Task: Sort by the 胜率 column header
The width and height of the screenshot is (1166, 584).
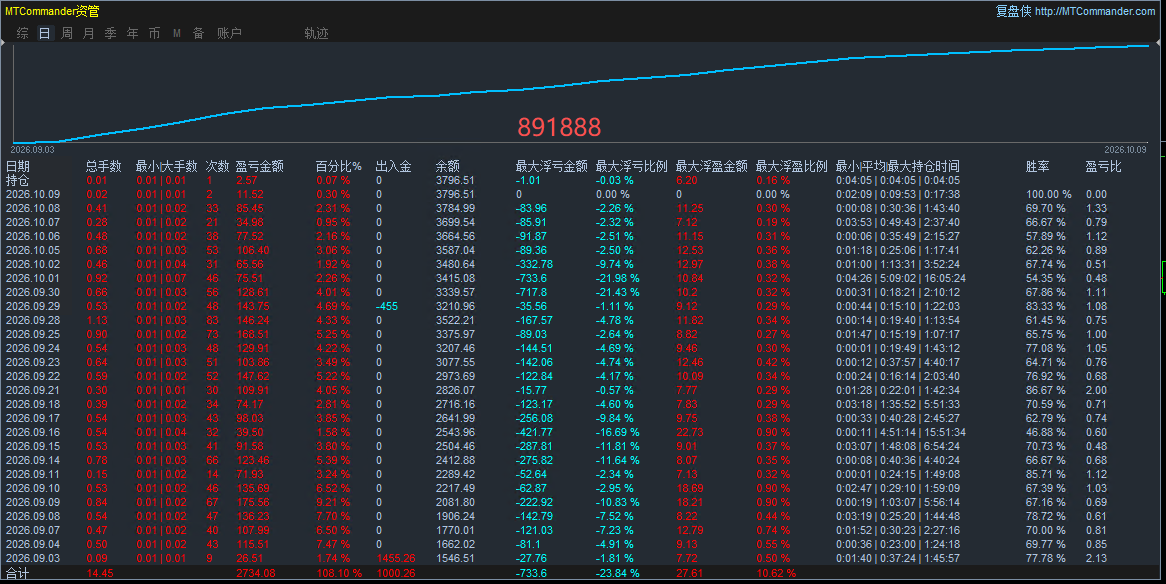Action: pyautogui.click(x=1037, y=166)
